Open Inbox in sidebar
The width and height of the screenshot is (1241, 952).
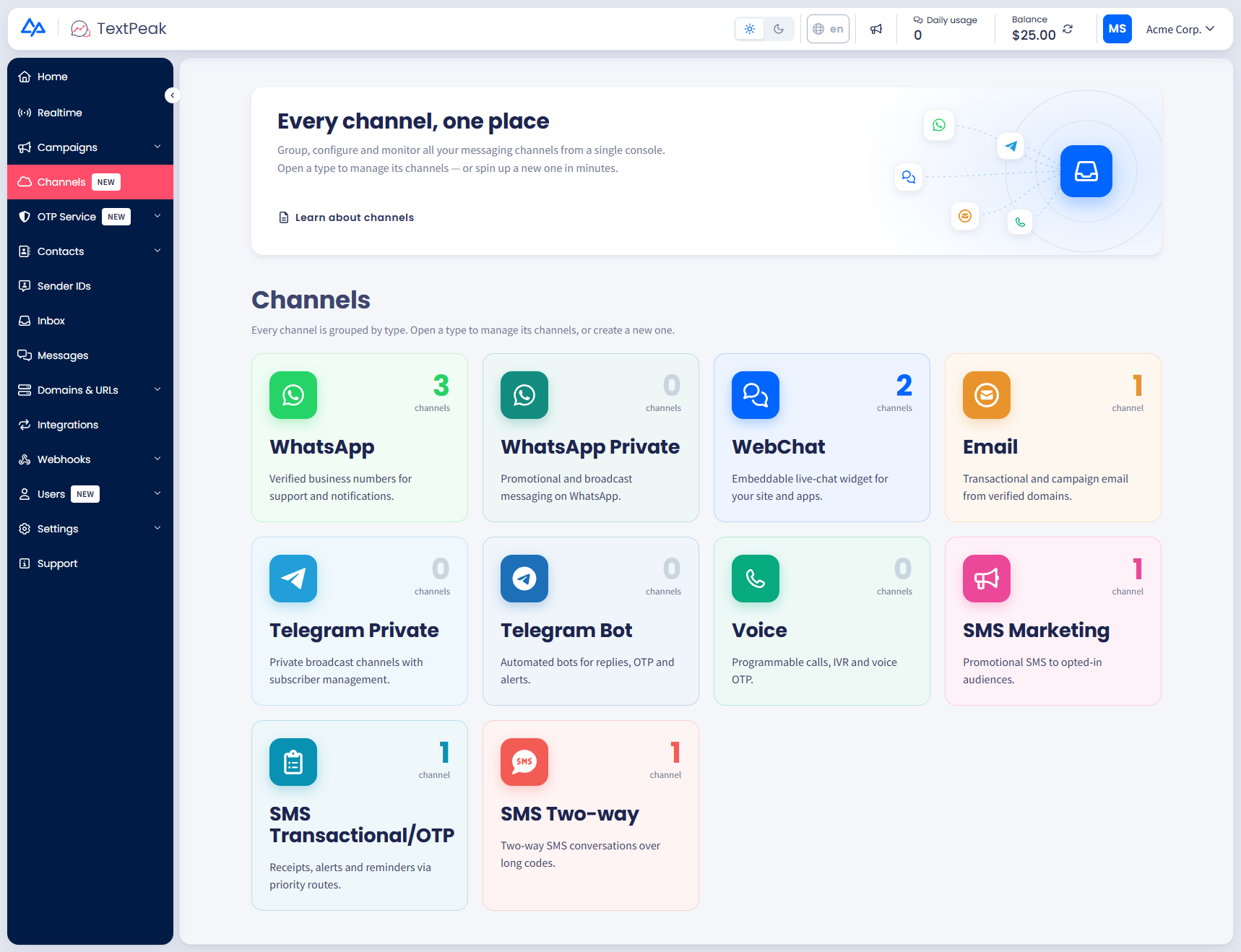coord(90,321)
